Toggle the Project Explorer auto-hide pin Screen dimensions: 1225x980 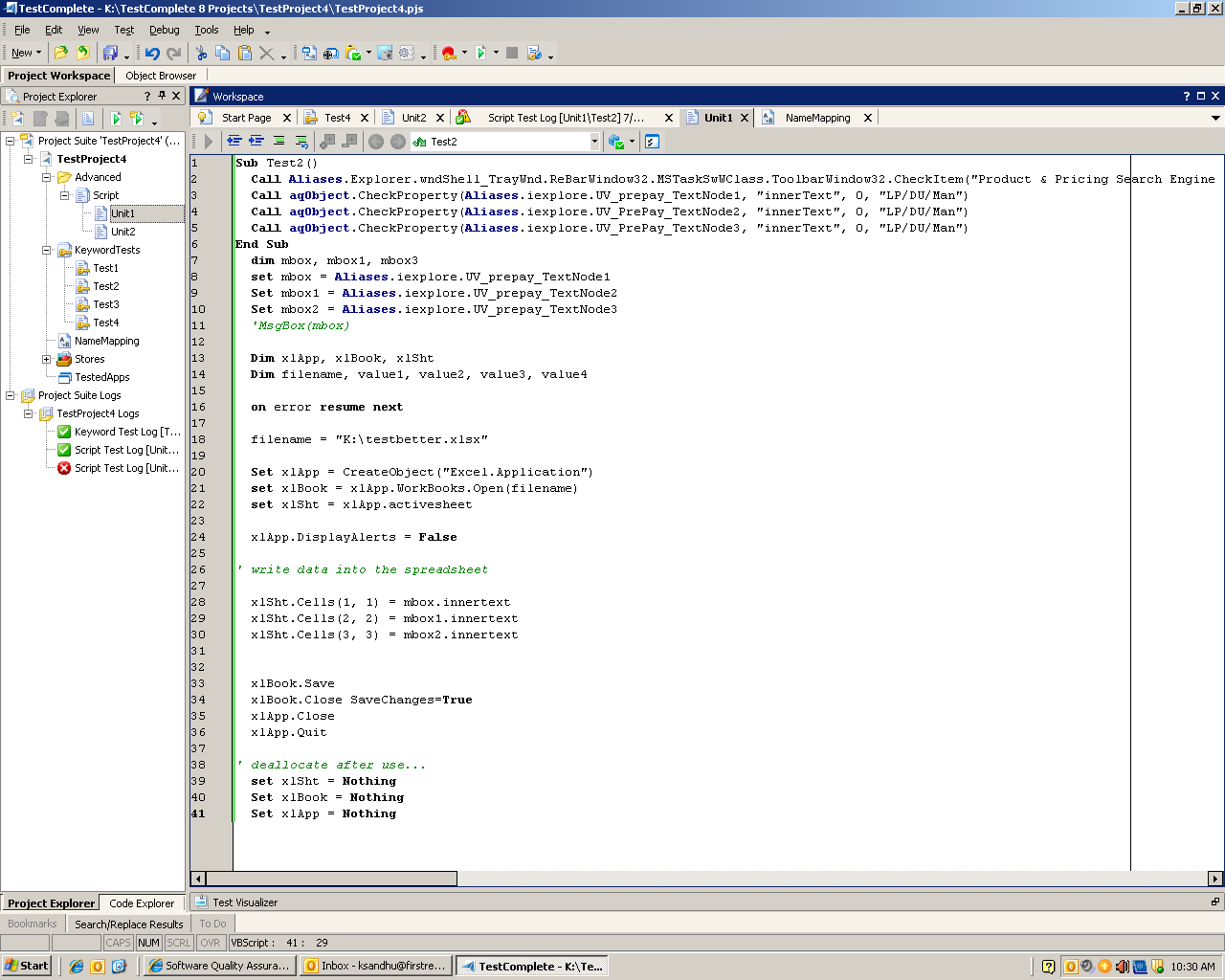pyautogui.click(x=162, y=96)
